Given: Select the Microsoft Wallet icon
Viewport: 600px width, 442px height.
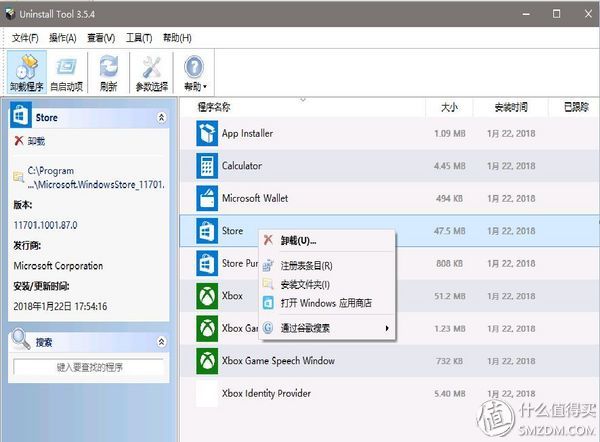Looking at the screenshot, I should point(207,198).
